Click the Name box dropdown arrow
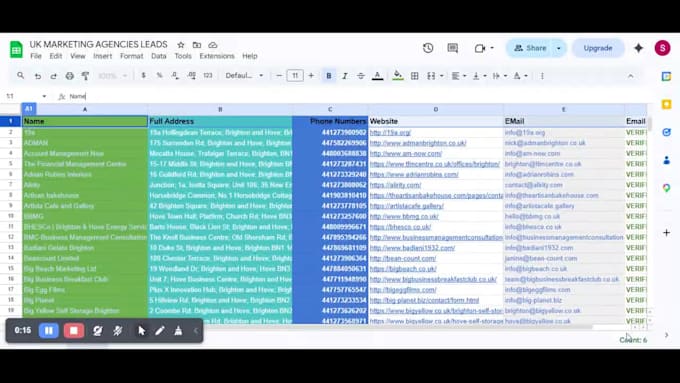Viewport: 680px width, 383px height. (44, 96)
